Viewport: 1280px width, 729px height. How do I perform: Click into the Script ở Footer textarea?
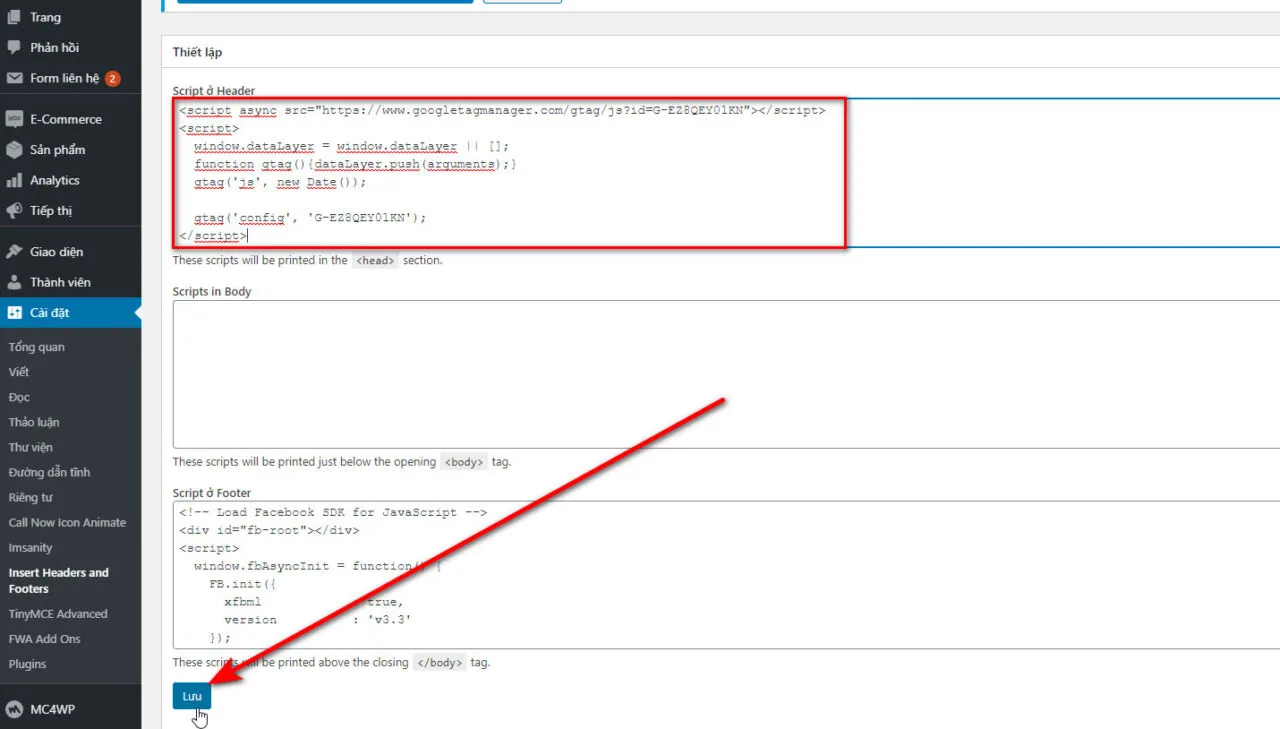(726, 575)
